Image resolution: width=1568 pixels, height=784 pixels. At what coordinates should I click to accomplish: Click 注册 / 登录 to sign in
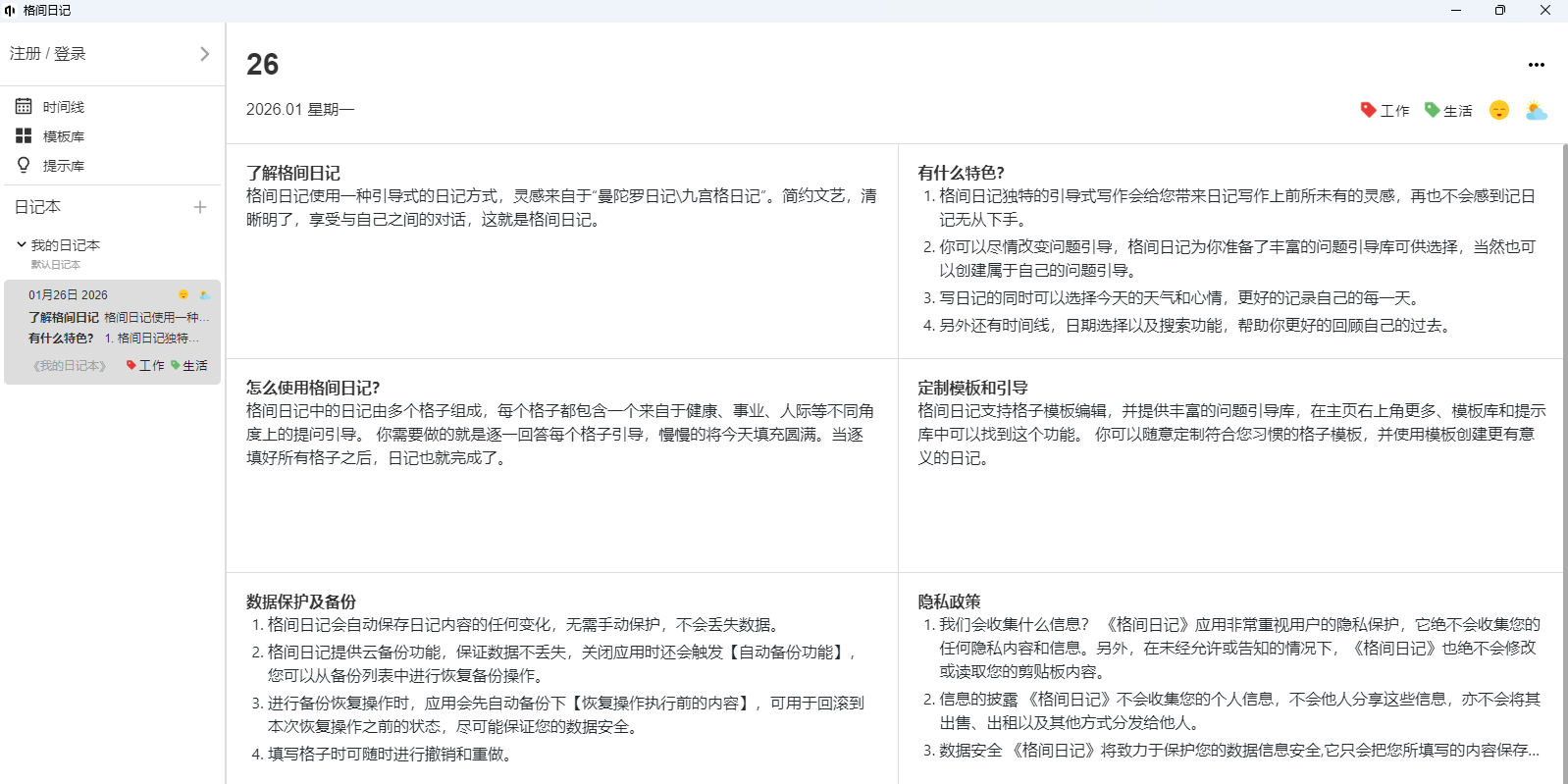pos(48,54)
